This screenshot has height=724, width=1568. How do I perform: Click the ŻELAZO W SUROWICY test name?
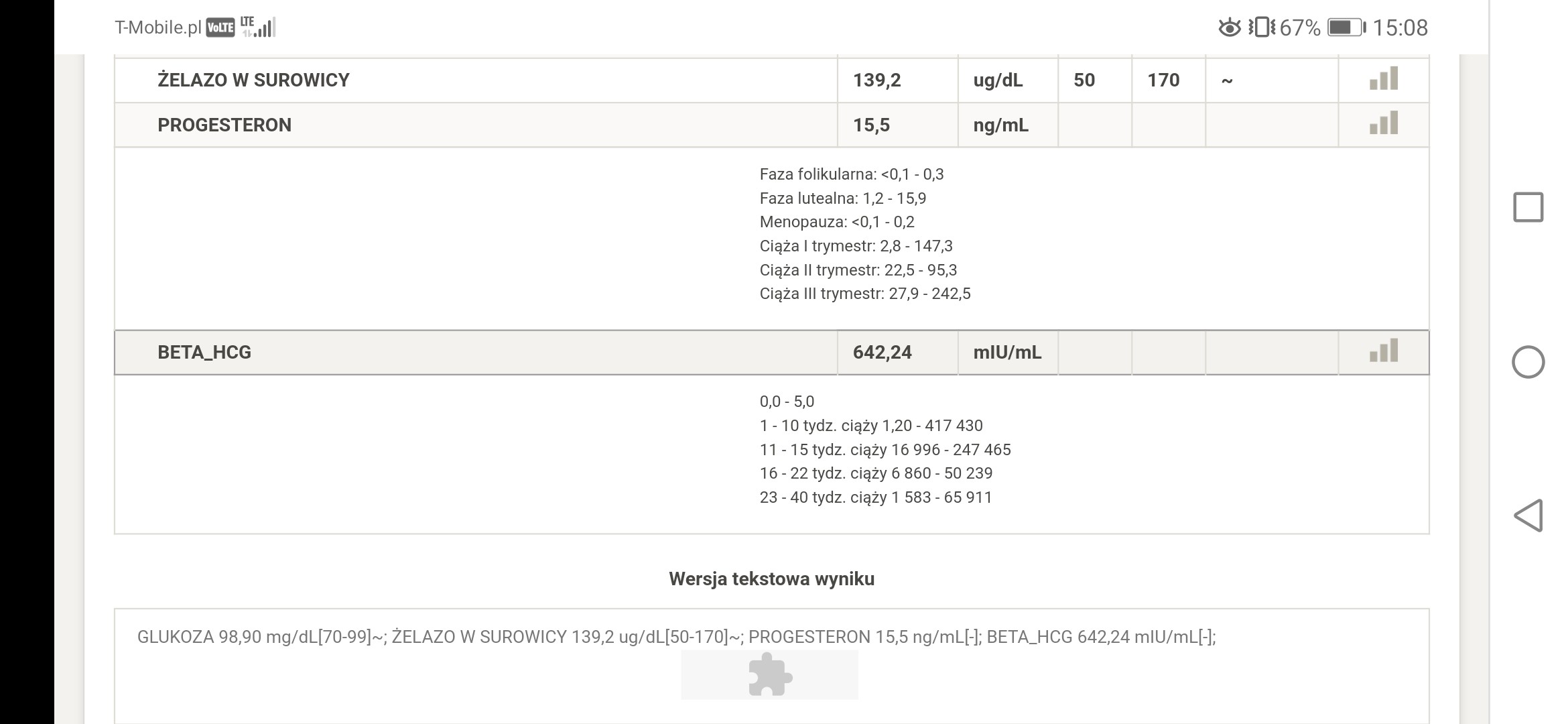(253, 80)
